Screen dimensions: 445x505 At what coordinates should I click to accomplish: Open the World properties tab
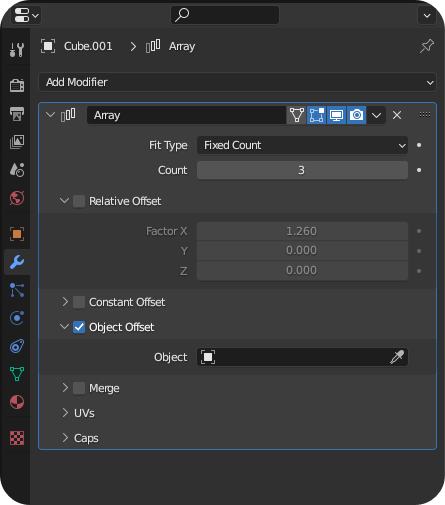pos(17,198)
